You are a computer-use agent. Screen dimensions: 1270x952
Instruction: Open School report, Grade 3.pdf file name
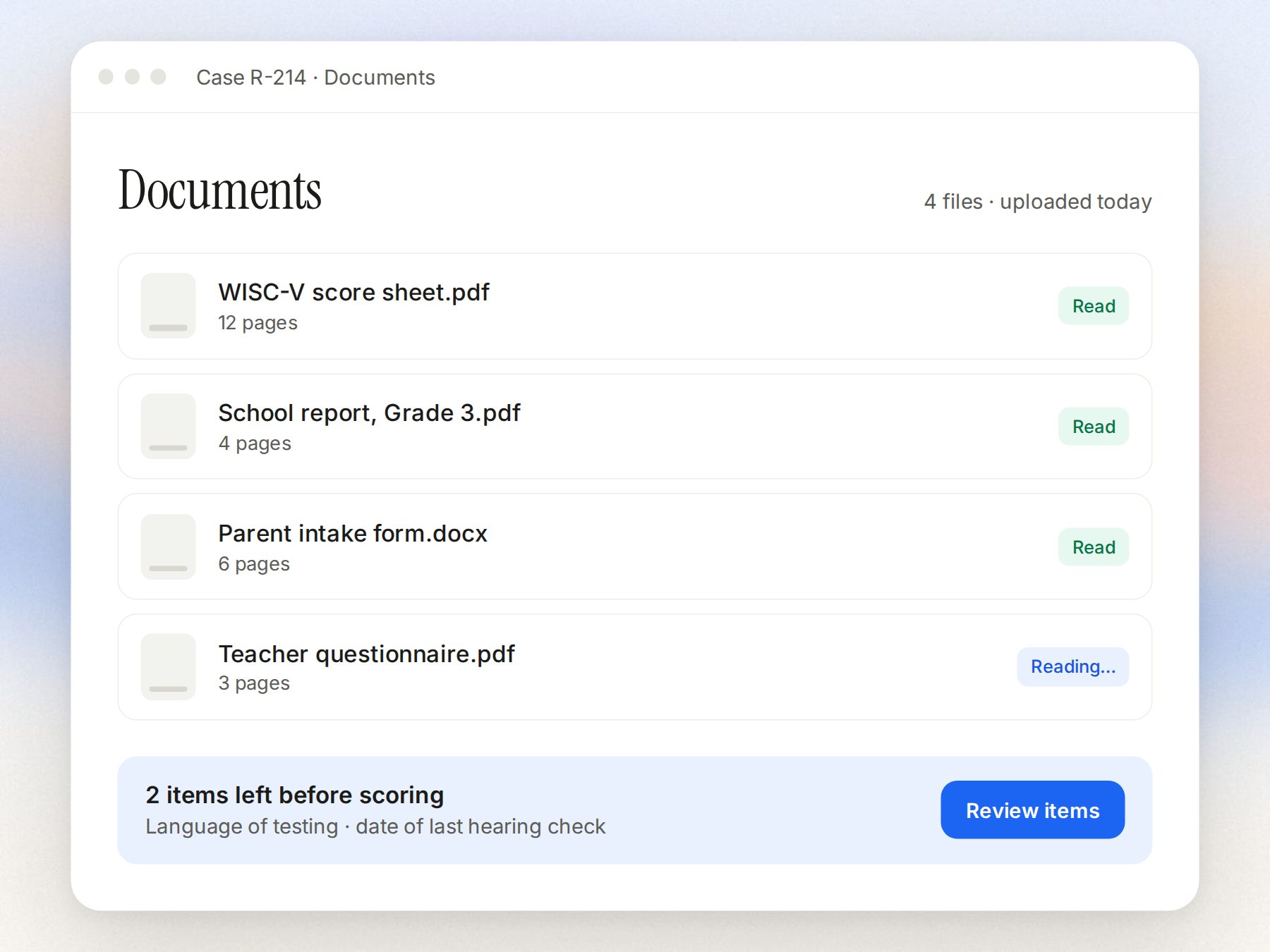[369, 413]
